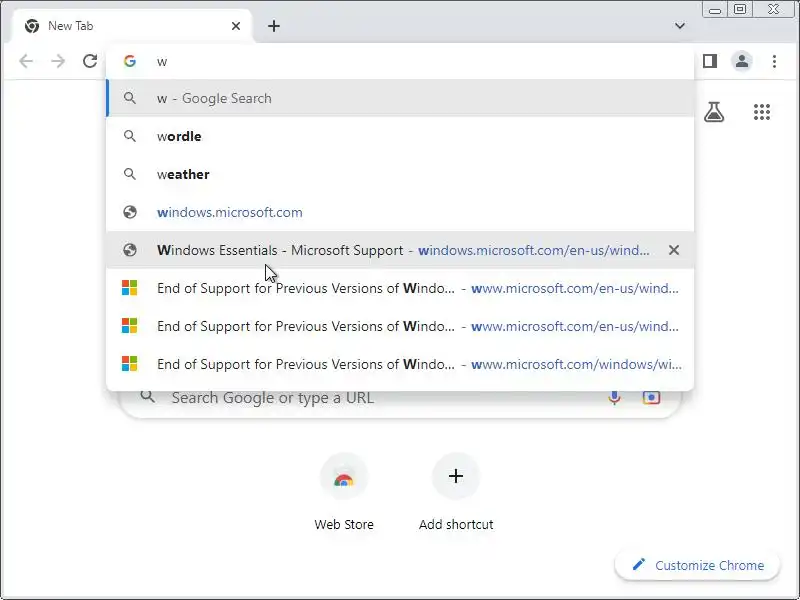The image size is (800, 600).
Task: Click the search icon beside wordle
Action: pyautogui.click(x=130, y=136)
